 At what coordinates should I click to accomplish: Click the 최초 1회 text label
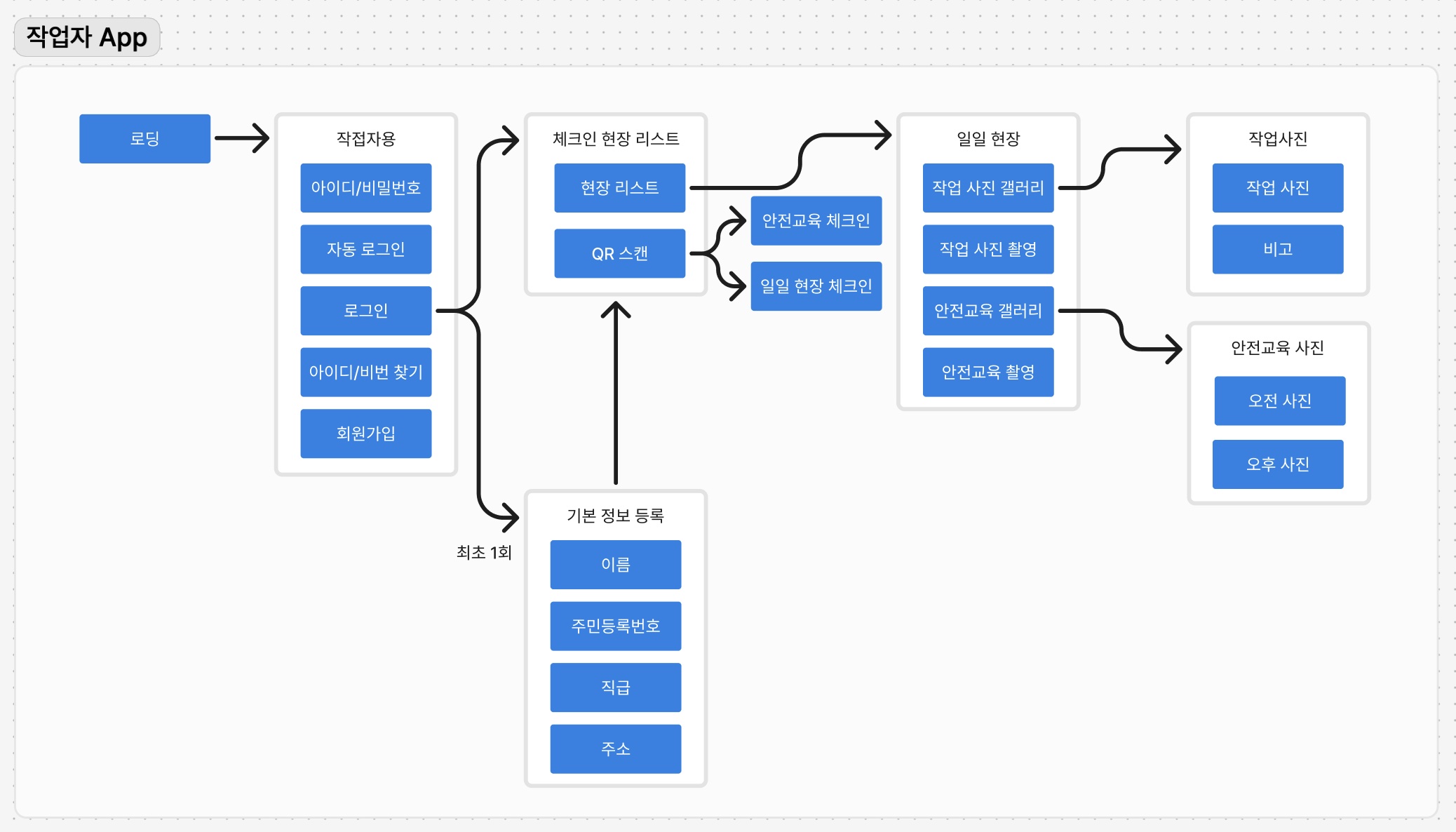pyautogui.click(x=484, y=553)
